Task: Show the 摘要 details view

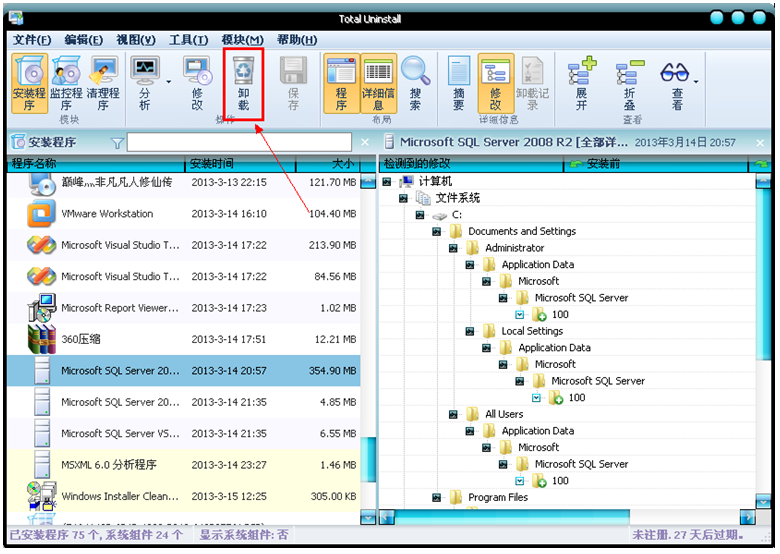Action: coord(459,84)
